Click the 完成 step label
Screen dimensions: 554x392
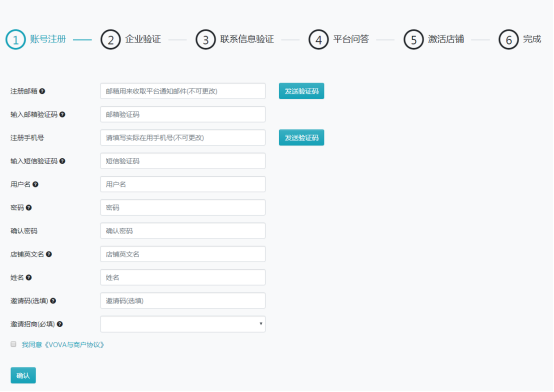[x=532, y=39]
